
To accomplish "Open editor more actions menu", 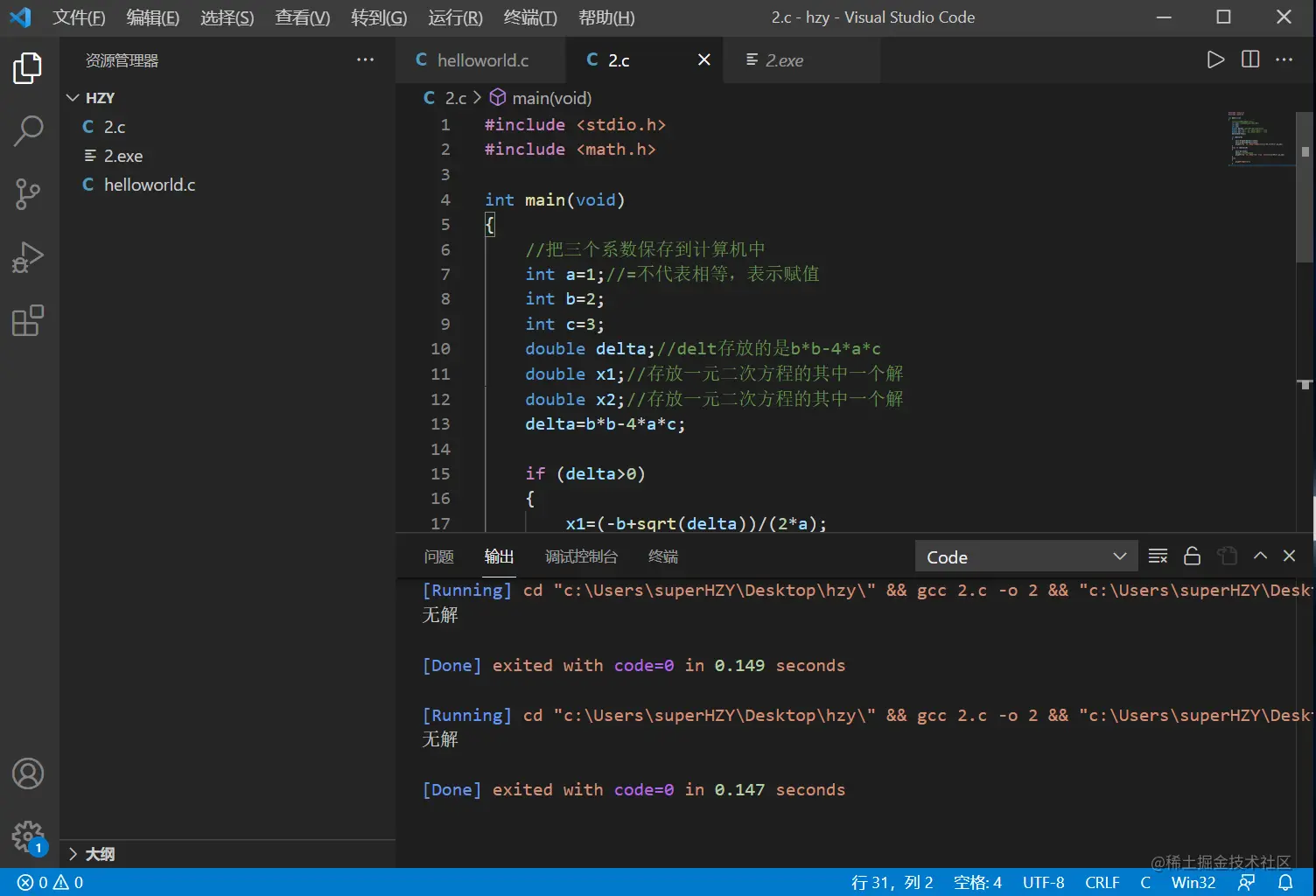I will click(1284, 59).
